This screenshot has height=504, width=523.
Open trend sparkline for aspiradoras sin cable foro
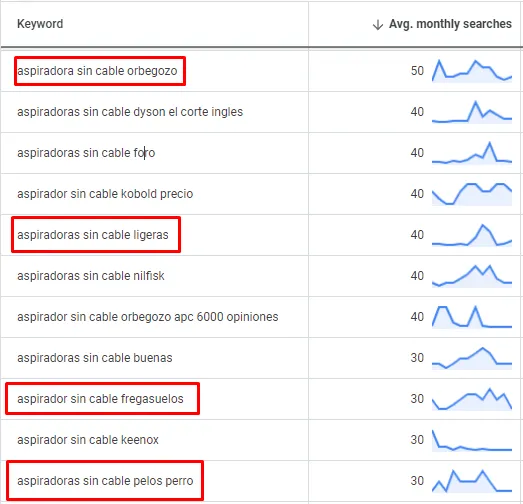coord(472,153)
